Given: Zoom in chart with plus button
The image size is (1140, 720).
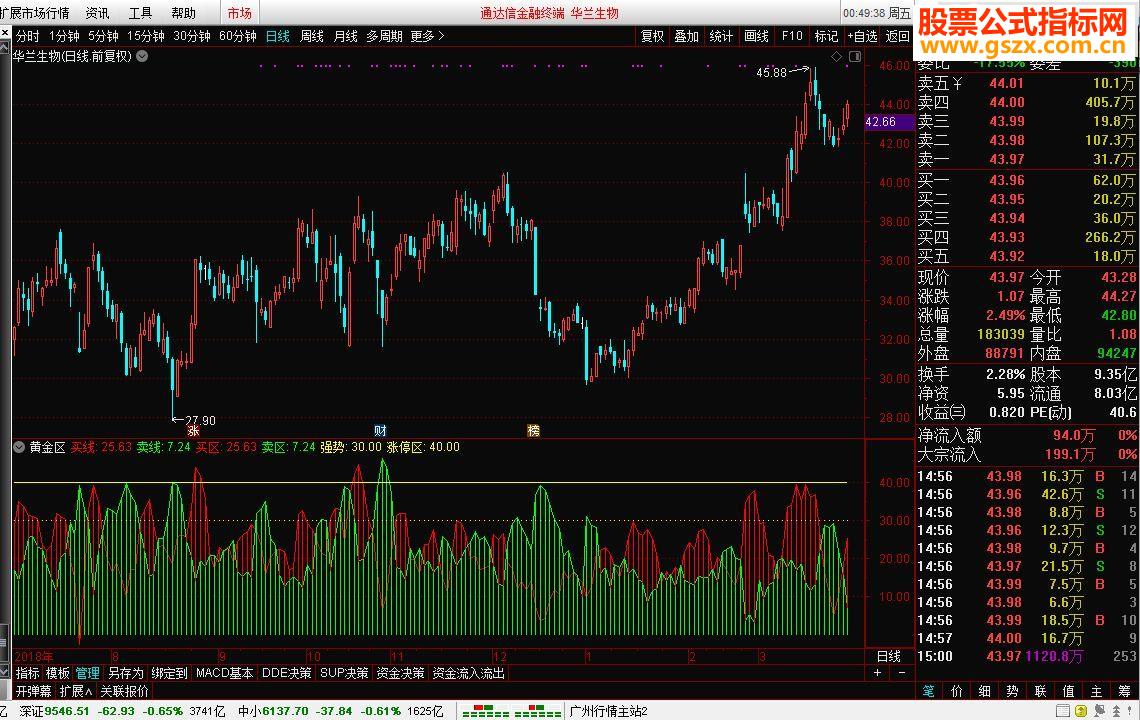Looking at the screenshot, I should [x=878, y=673].
